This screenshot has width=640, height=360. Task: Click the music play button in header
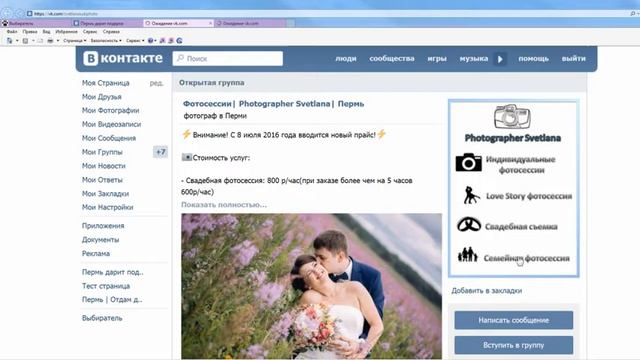(x=500, y=59)
